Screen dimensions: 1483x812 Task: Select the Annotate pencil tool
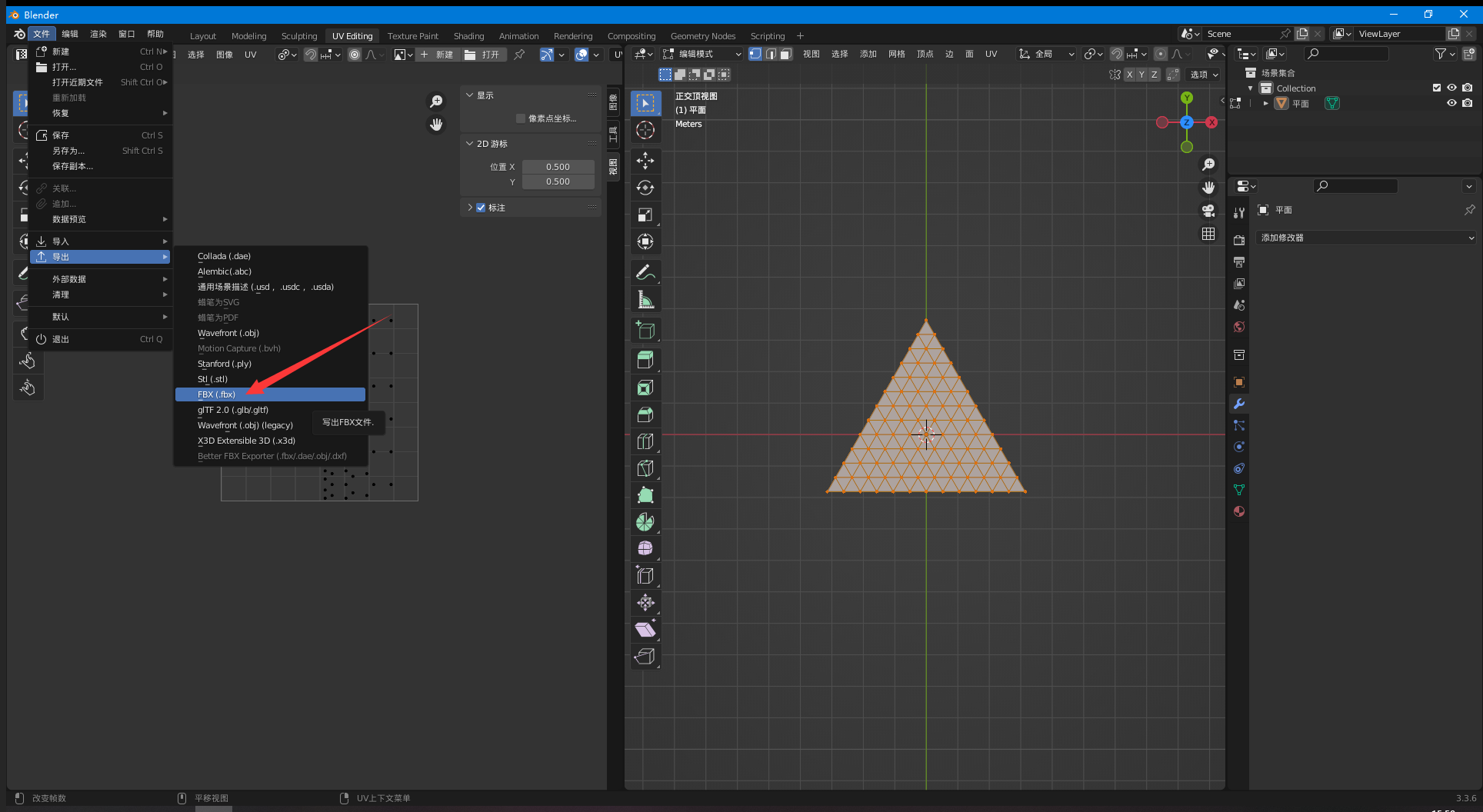tap(645, 272)
